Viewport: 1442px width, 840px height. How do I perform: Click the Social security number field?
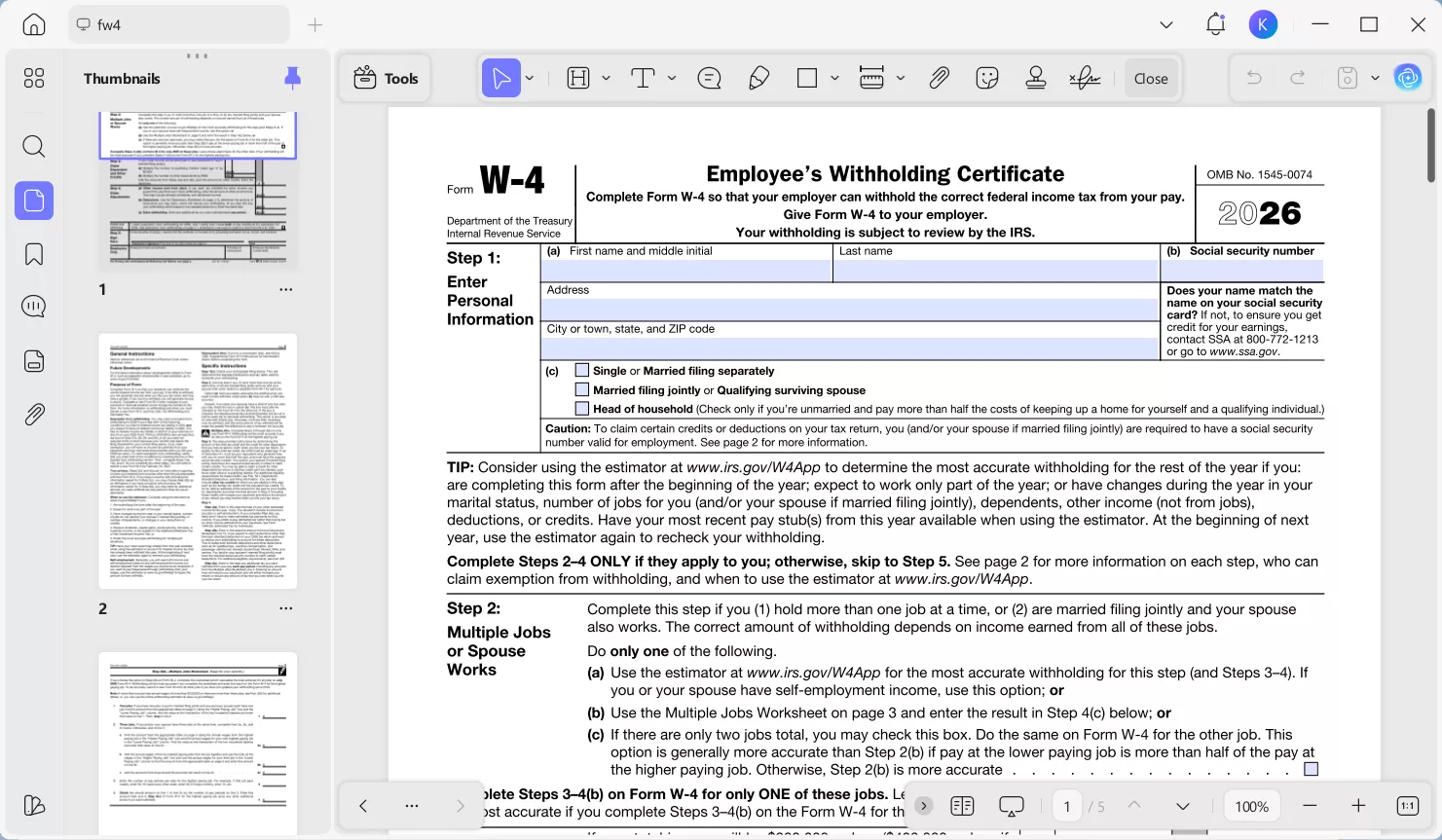(1242, 271)
